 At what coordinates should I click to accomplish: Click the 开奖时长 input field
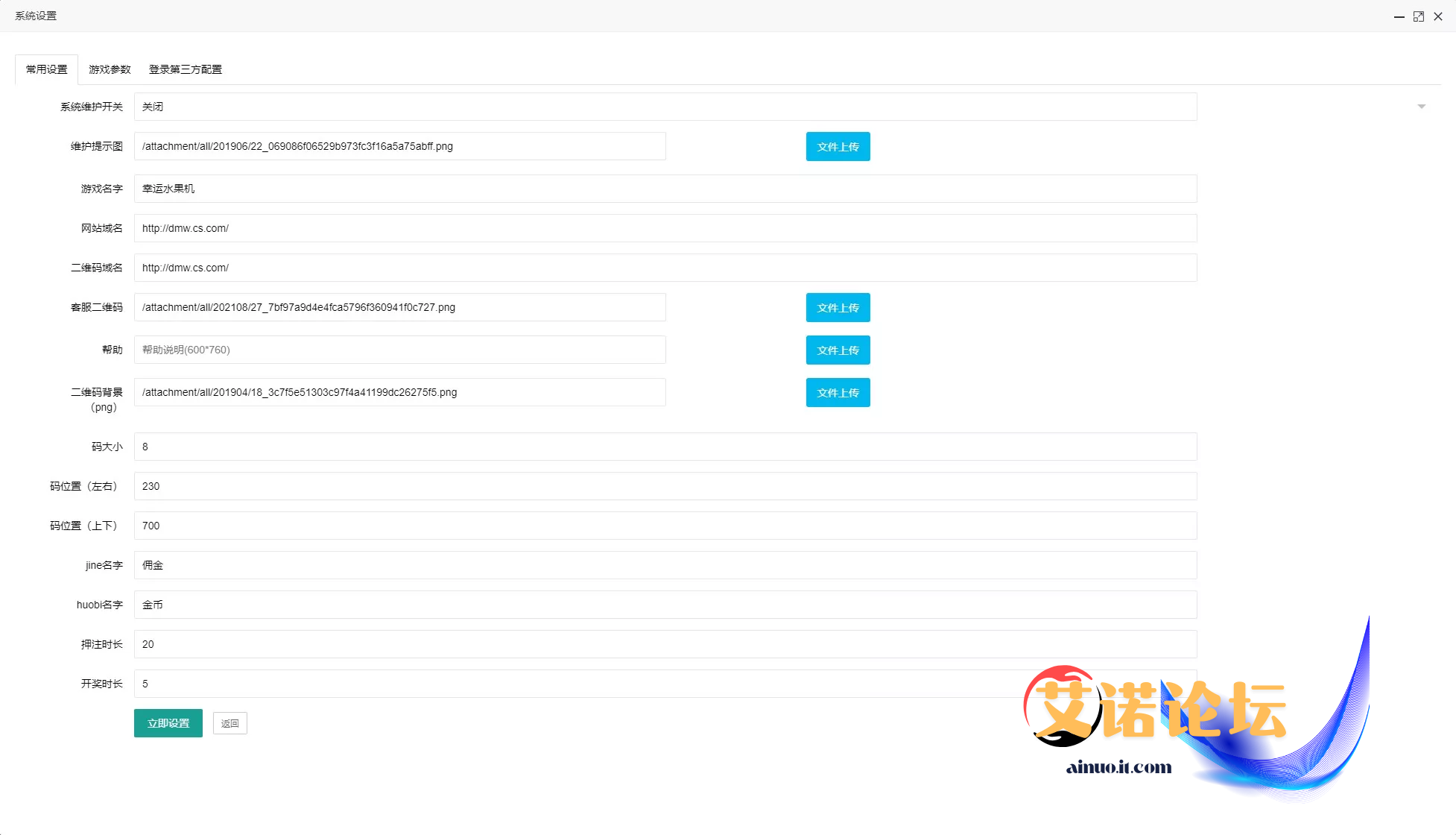click(665, 684)
